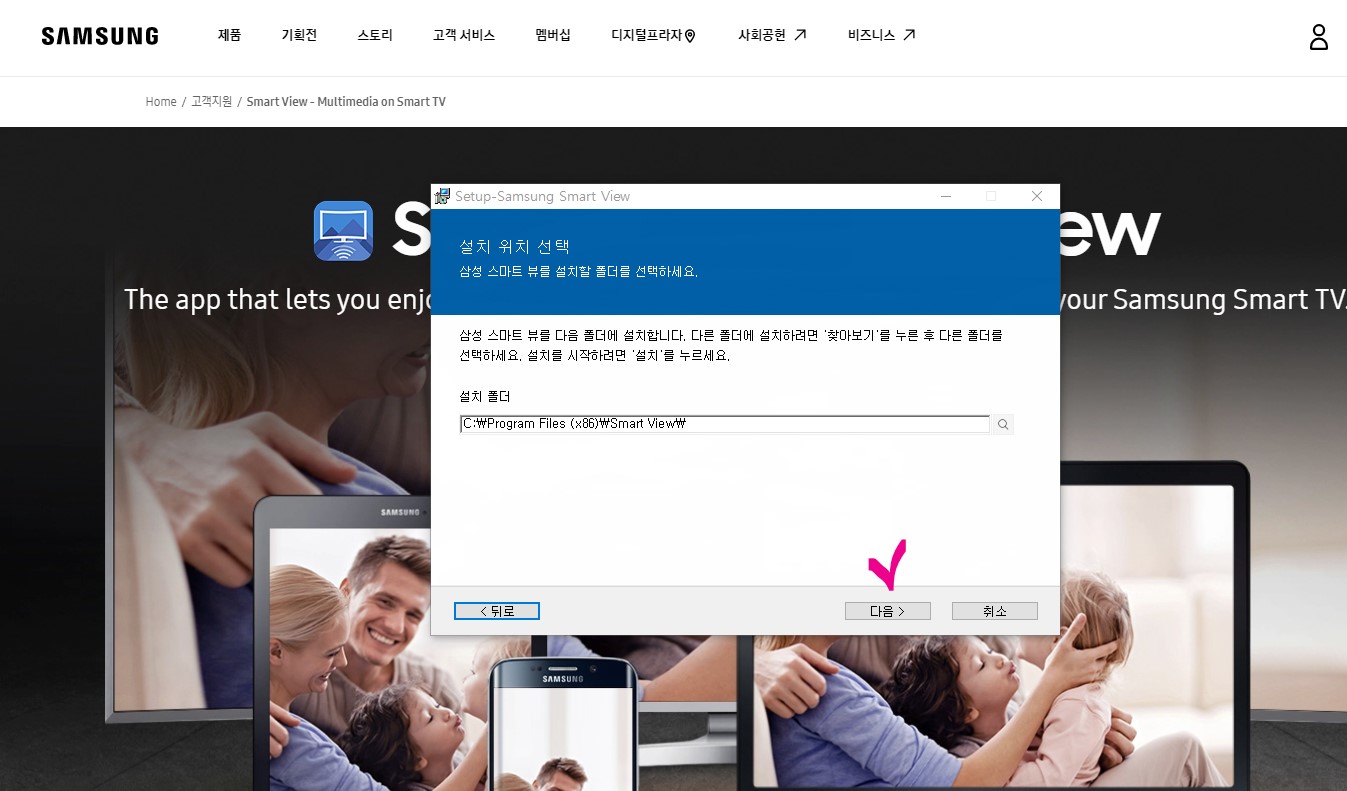Click the Smart View app icon
1347x791 pixels.
pyautogui.click(x=343, y=231)
